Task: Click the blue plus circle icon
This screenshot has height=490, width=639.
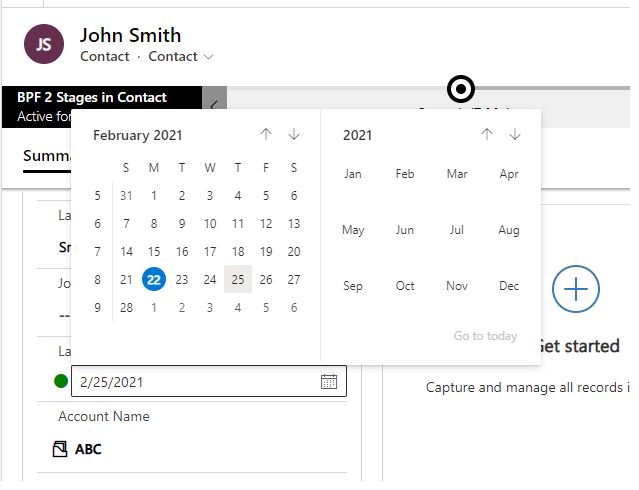Action: (x=575, y=289)
